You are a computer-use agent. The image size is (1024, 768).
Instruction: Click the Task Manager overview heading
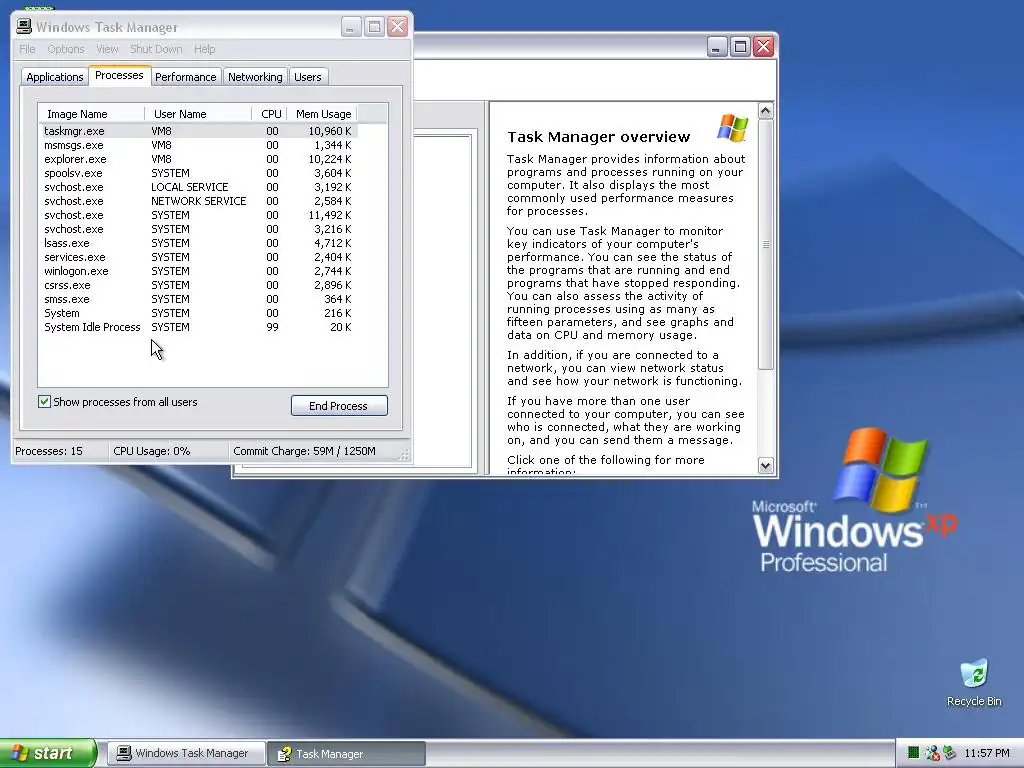tap(598, 136)
